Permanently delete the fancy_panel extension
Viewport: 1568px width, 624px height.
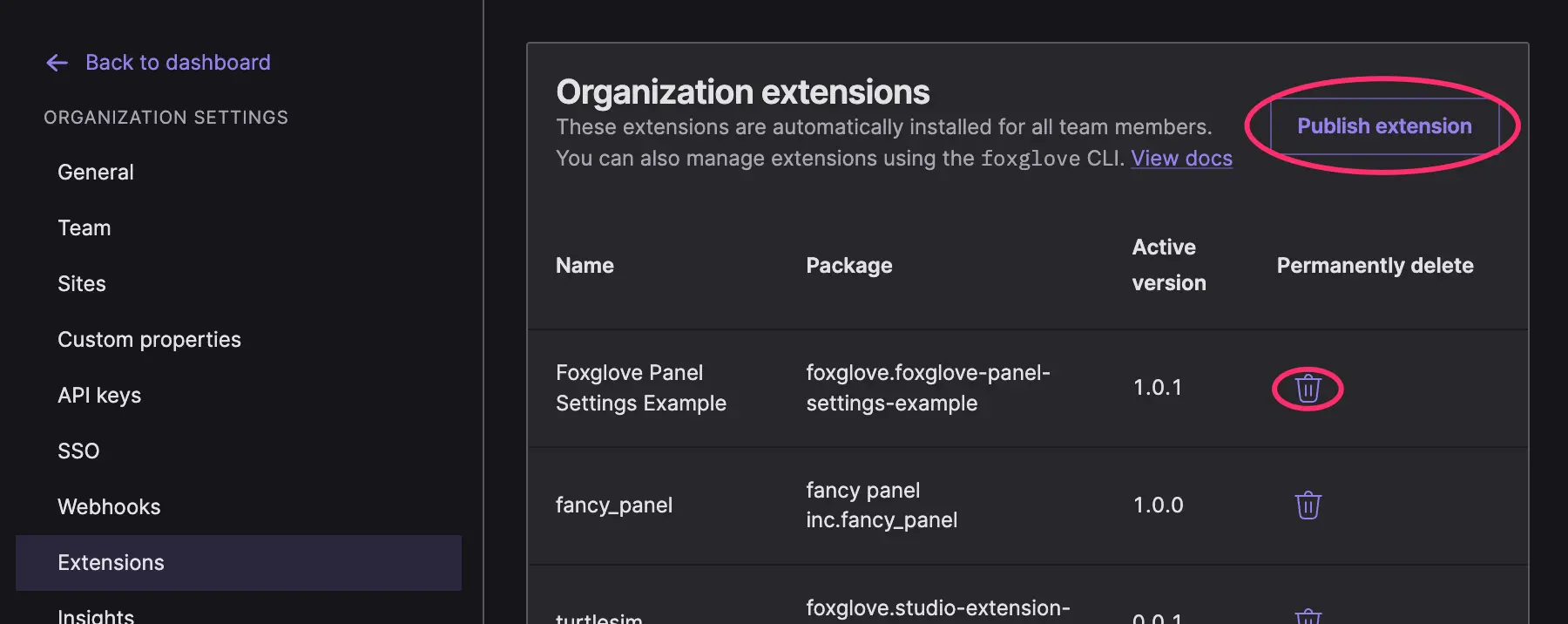(1308, 505)
